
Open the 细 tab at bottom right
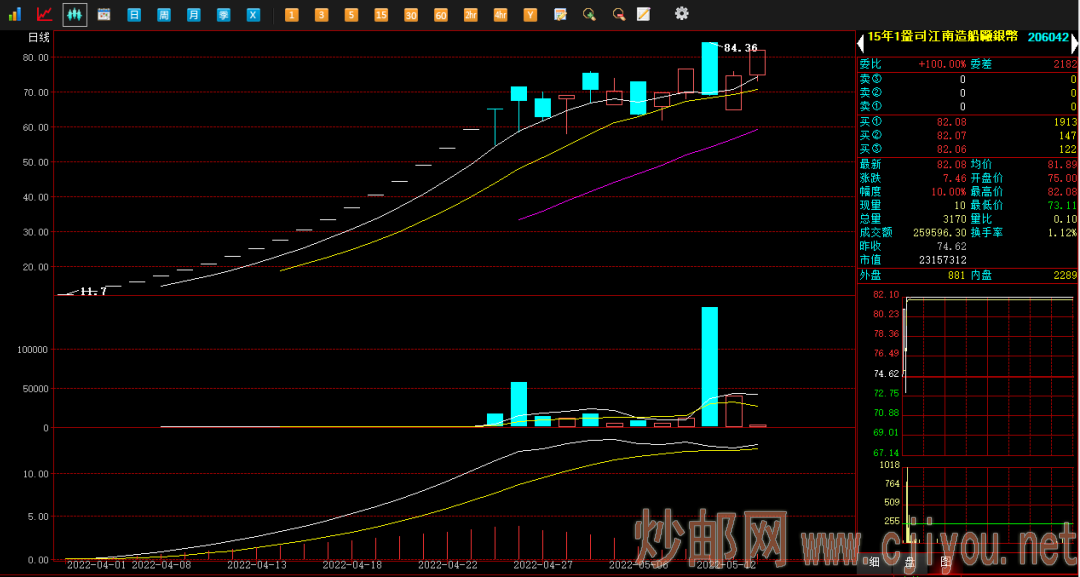(x=874, y=562)
